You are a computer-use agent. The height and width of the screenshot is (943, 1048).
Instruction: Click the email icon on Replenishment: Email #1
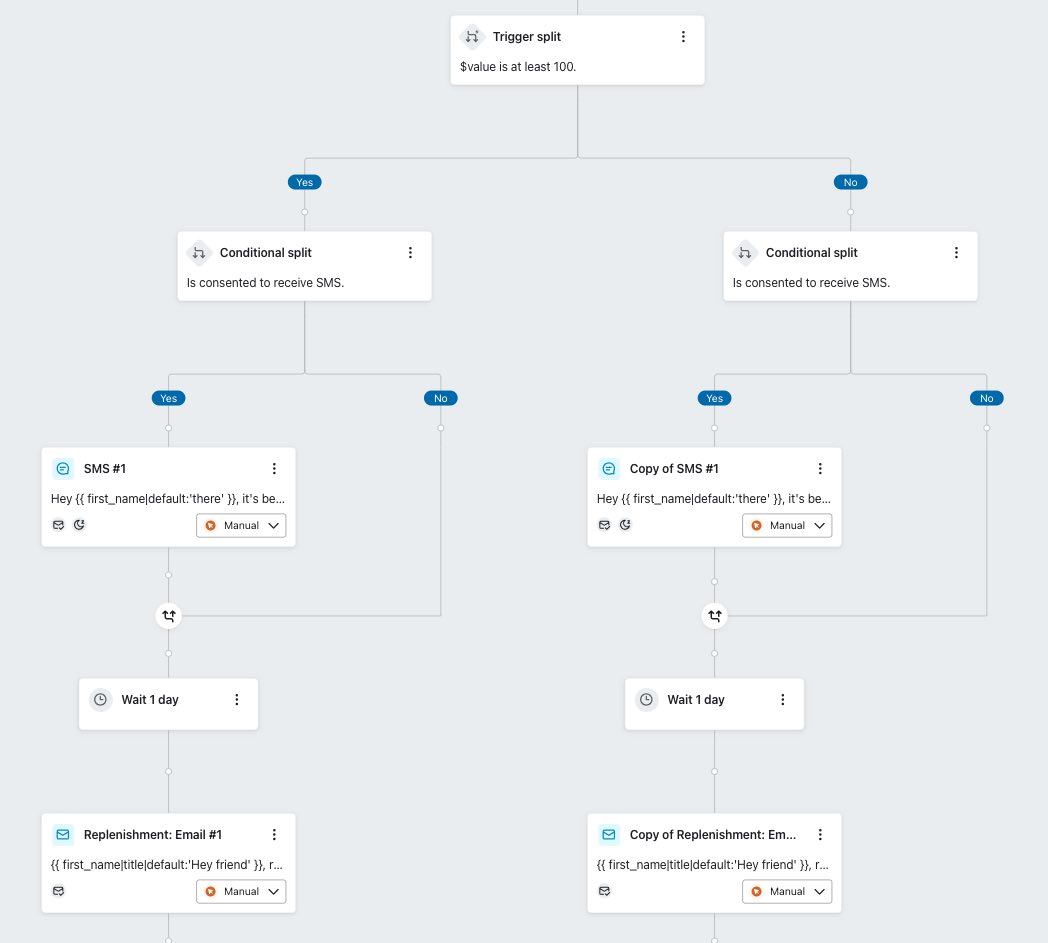[63, 834]
